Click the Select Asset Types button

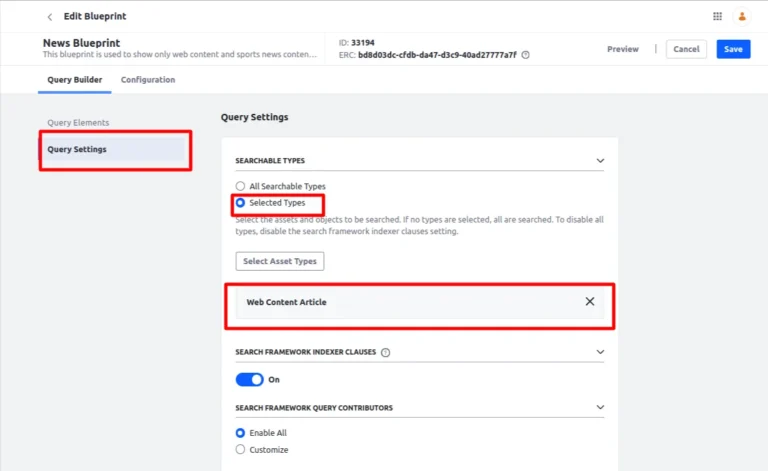(280, 261)
